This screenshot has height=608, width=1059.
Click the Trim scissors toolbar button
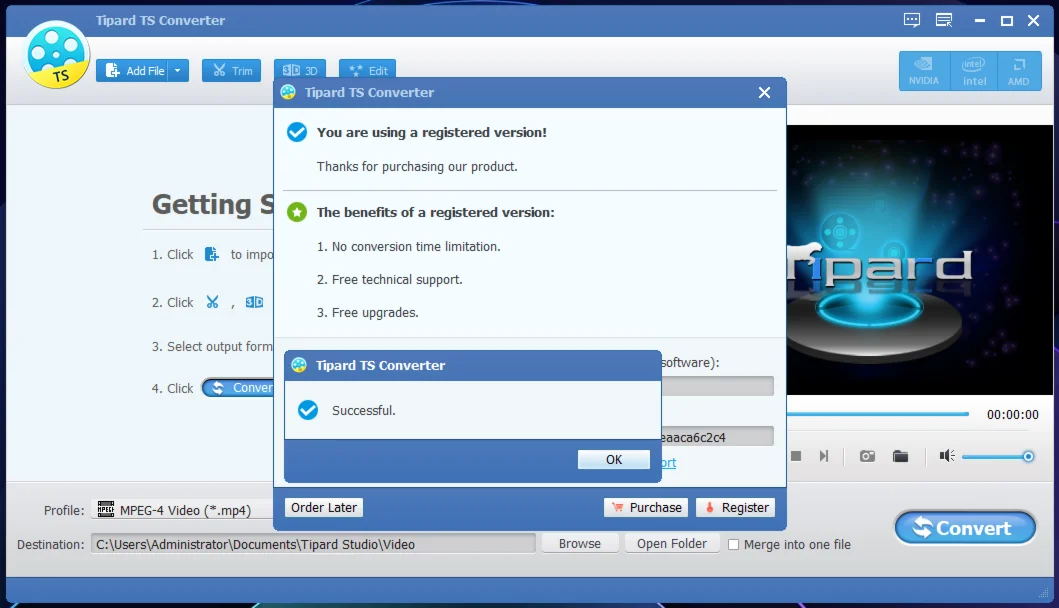pos(231,71)
